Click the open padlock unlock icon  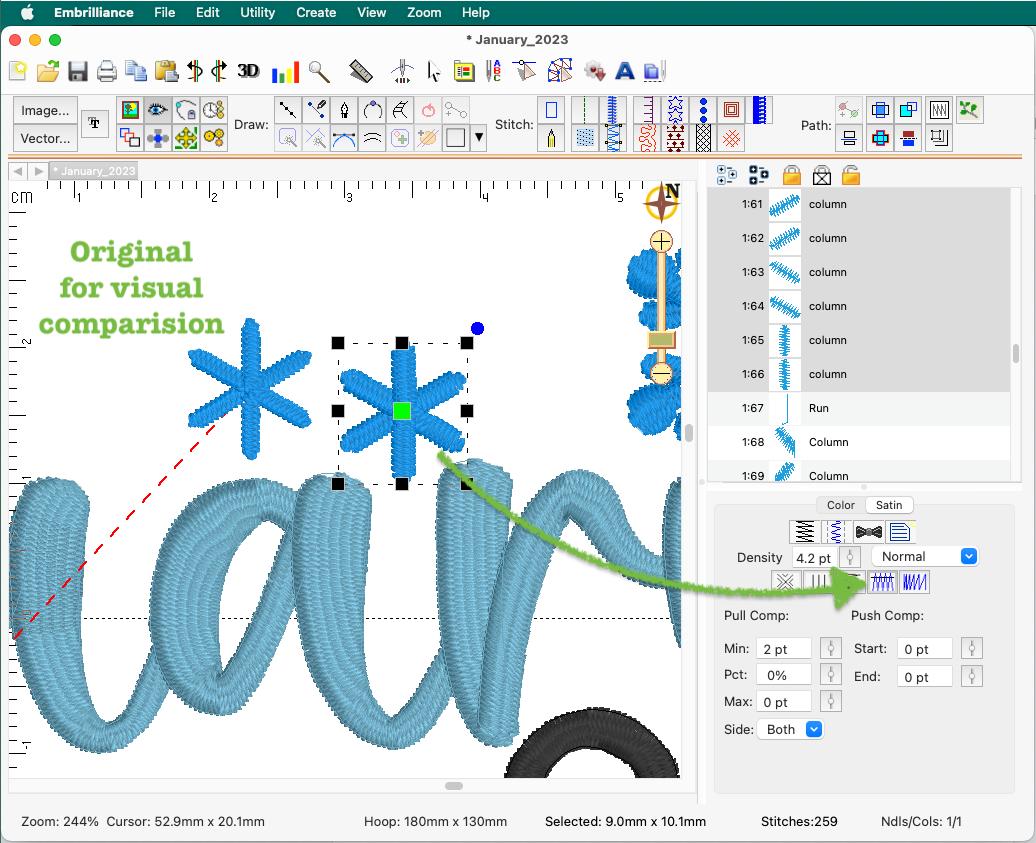tap(851, 175)
